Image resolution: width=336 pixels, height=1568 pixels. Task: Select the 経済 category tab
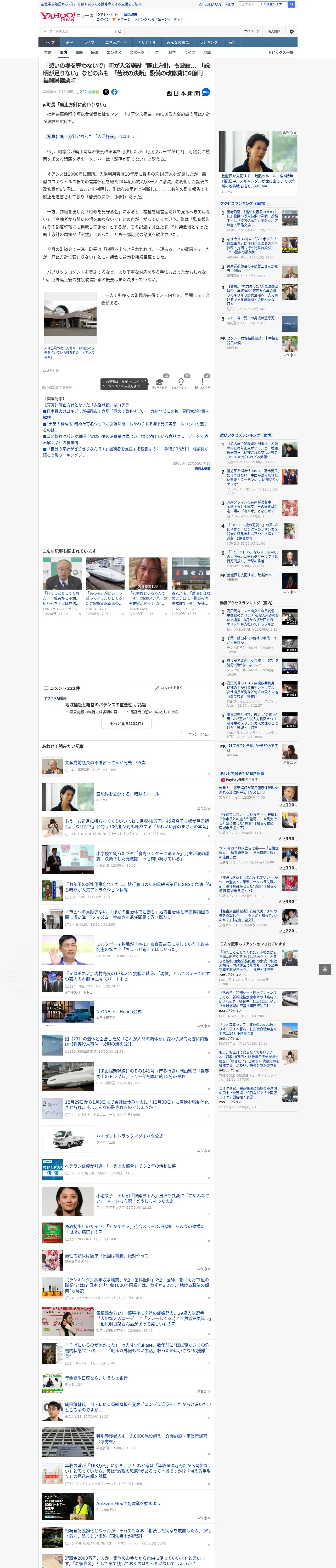tap(94, 52)
